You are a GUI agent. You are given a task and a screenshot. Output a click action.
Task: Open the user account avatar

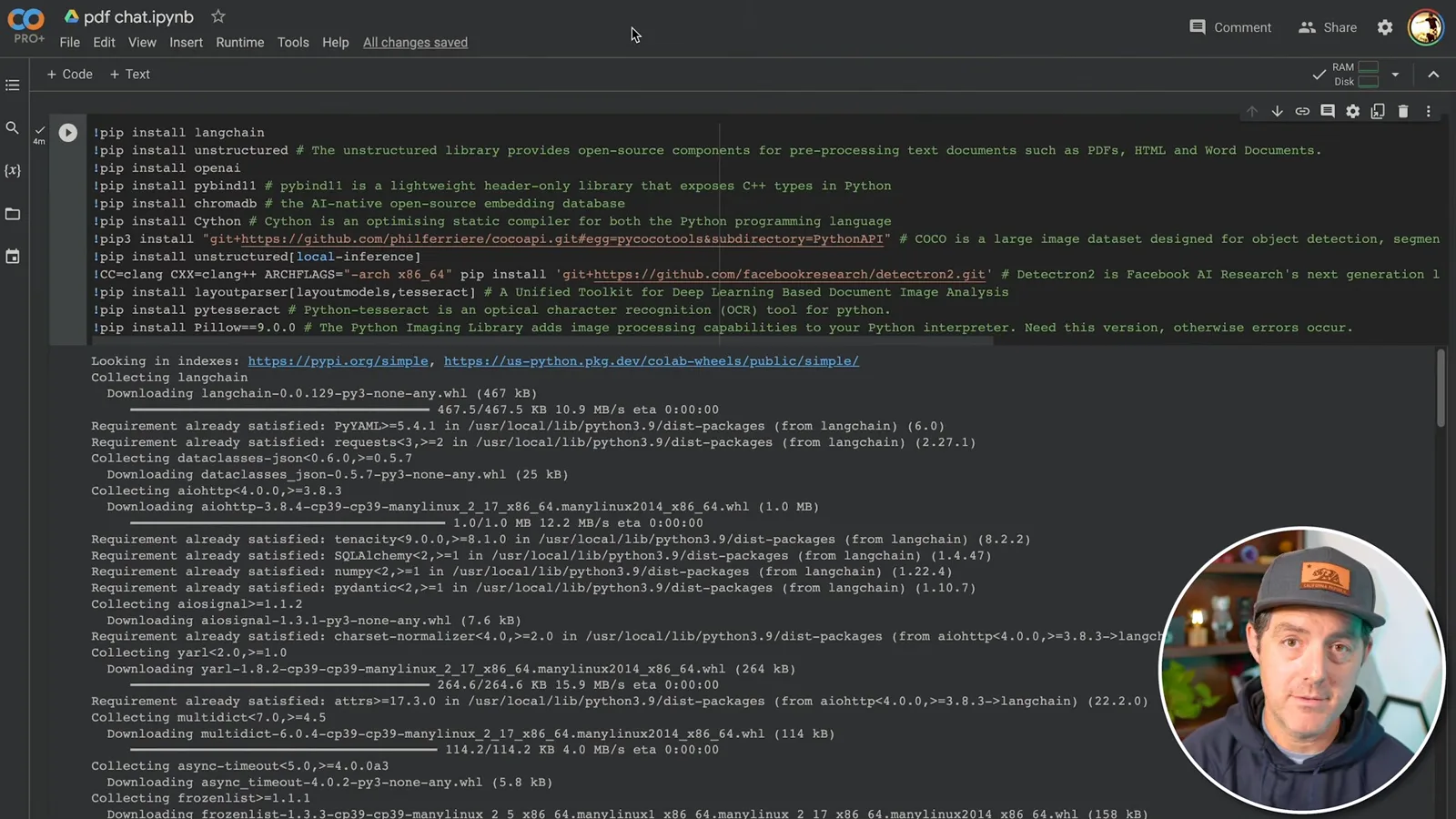(x=1425, y=27)
